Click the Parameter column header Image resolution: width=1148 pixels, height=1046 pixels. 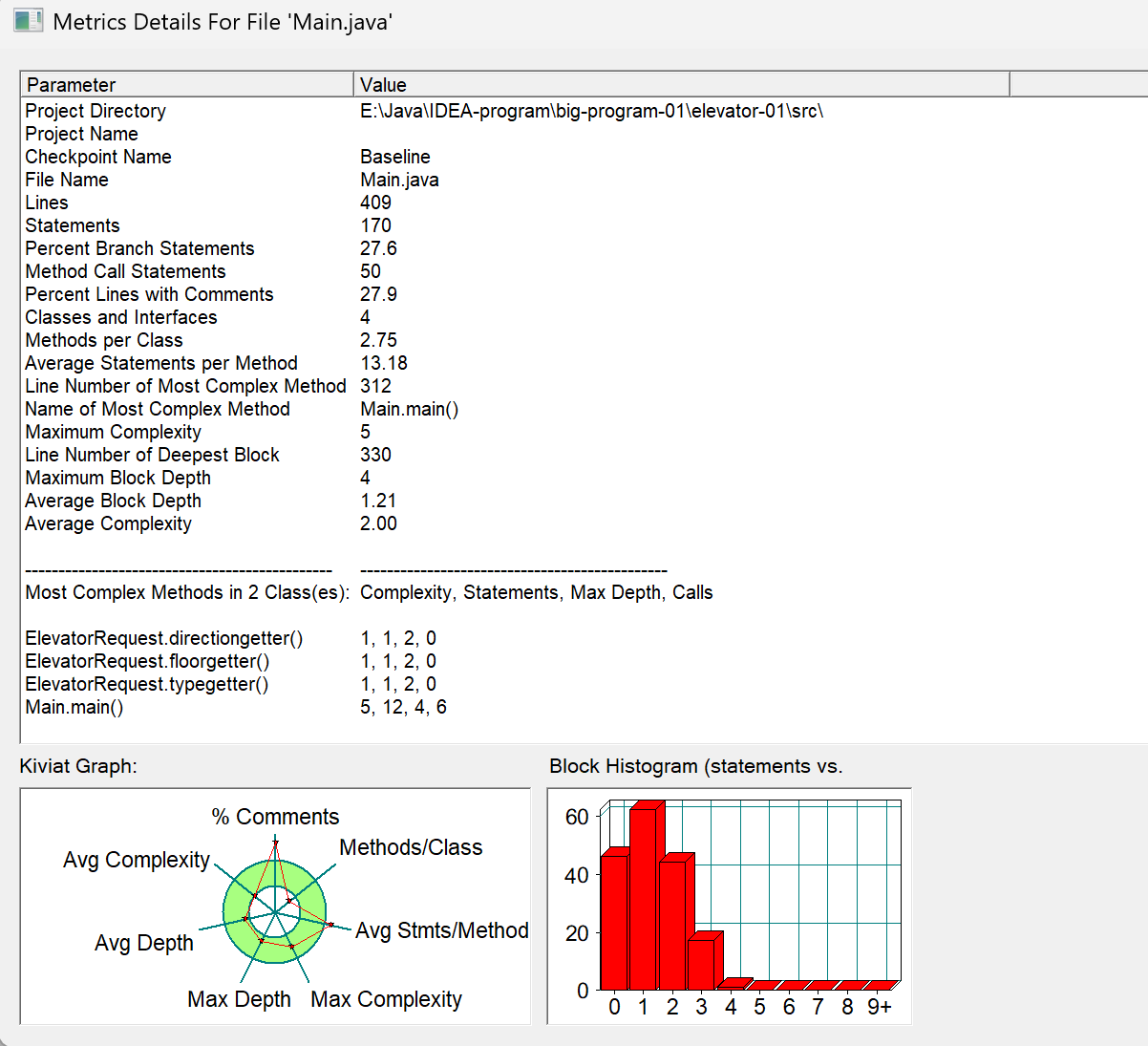pos(187,84)
